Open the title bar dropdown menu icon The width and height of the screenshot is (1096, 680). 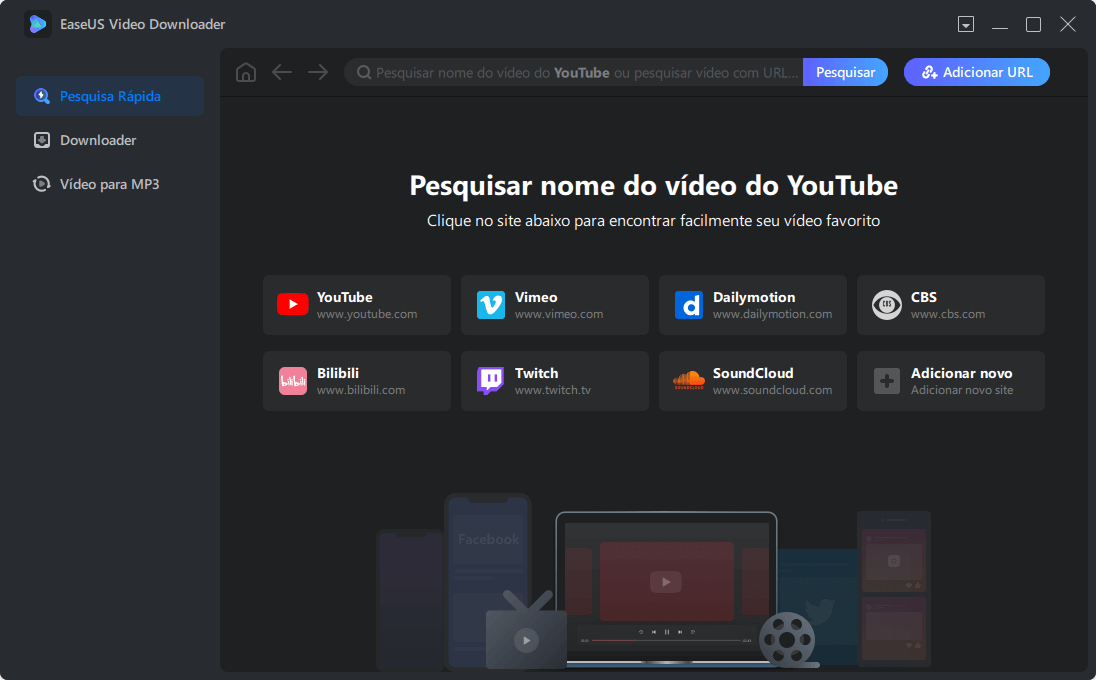click(x=966, y=24)
